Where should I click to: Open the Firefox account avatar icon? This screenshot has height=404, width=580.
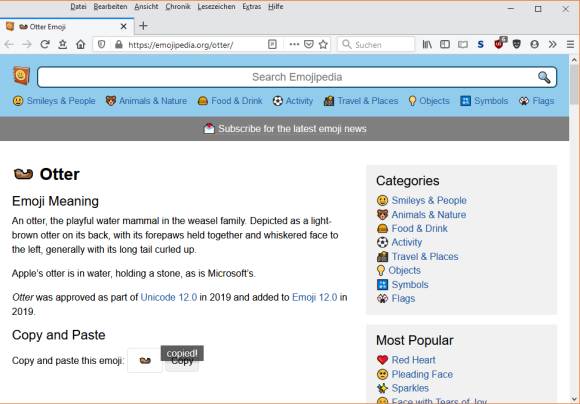pos(534,44)
